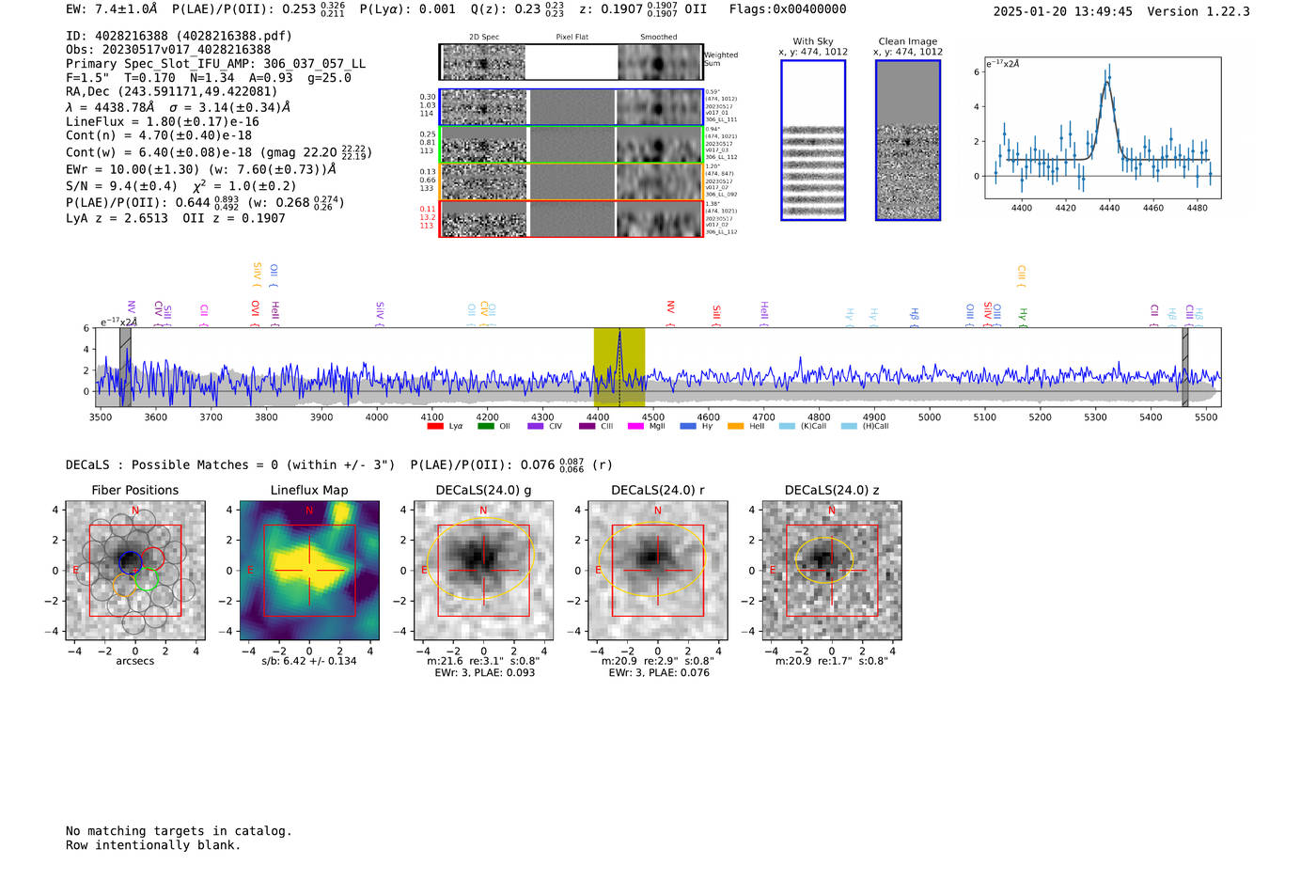Select the green-bordered fiber 2D spectrum row
Screen dimensions: 1316x896
(x=572, y=145)
